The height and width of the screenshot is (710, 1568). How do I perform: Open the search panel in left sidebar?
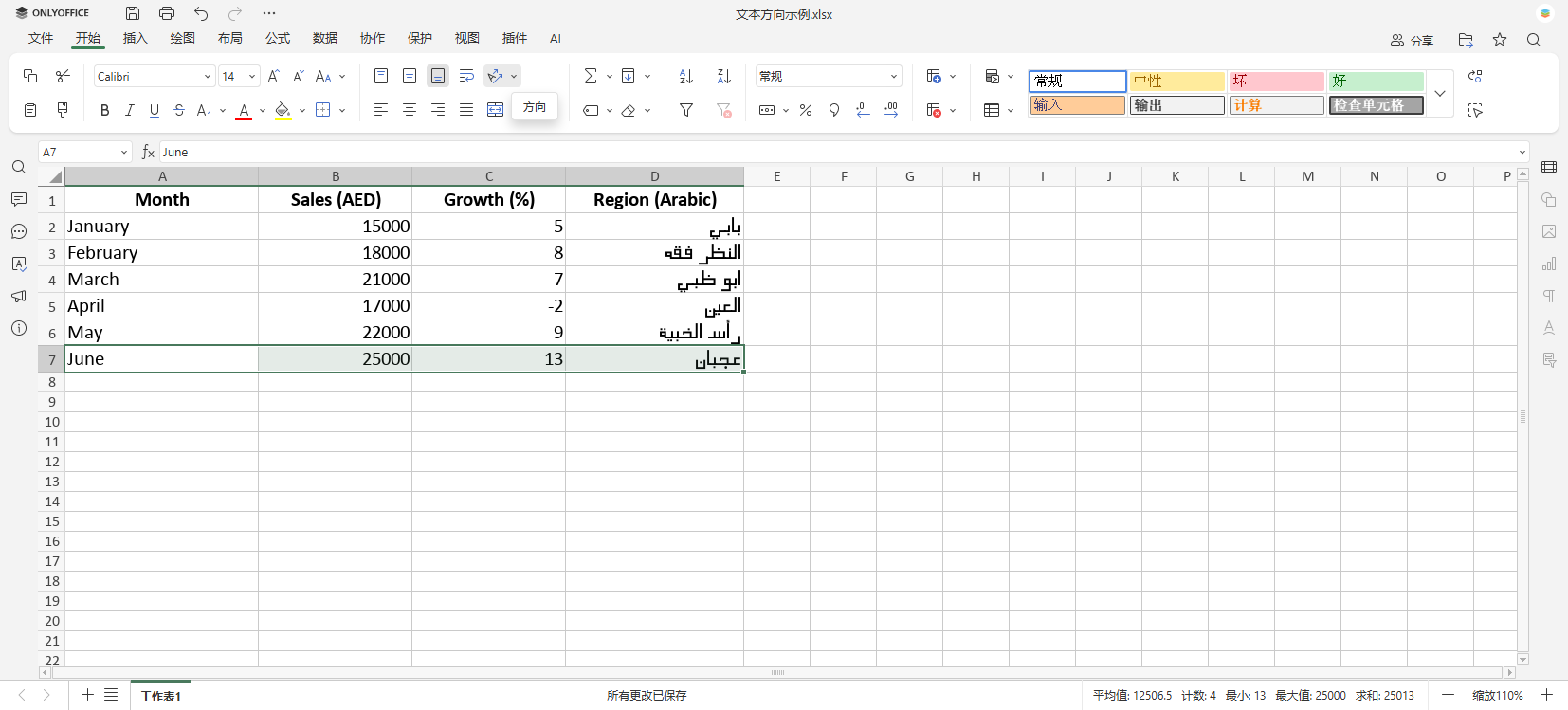pyautogui.click(x=19, y=168)
